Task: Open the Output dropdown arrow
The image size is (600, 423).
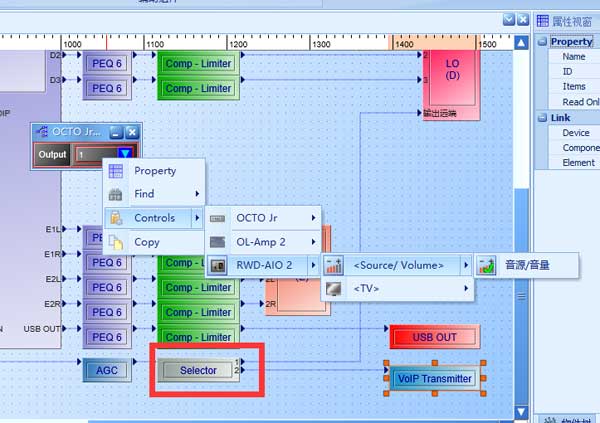Action: tap(124, 155)
